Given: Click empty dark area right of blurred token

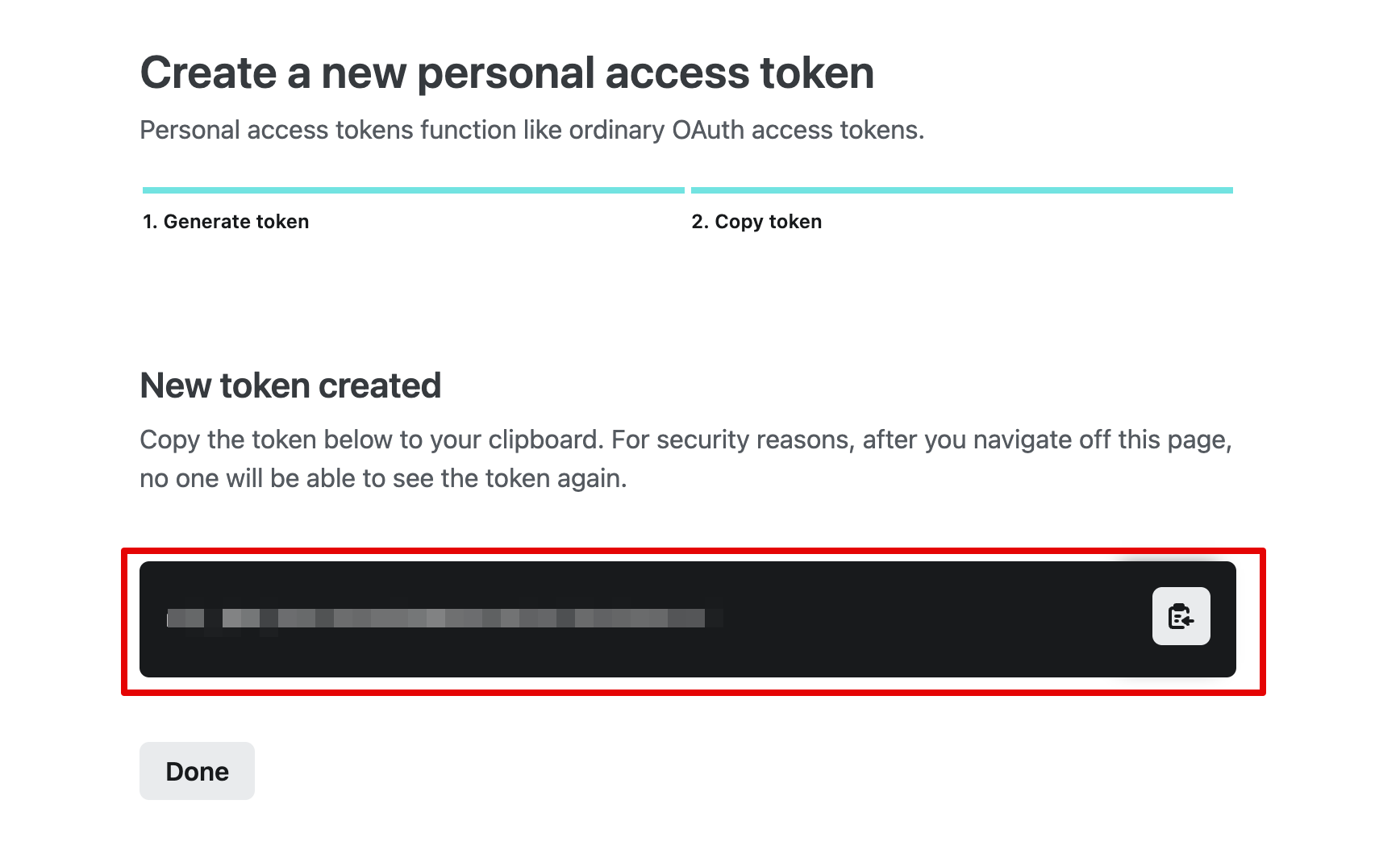Looking at the screenshot, I should [927, 619].
